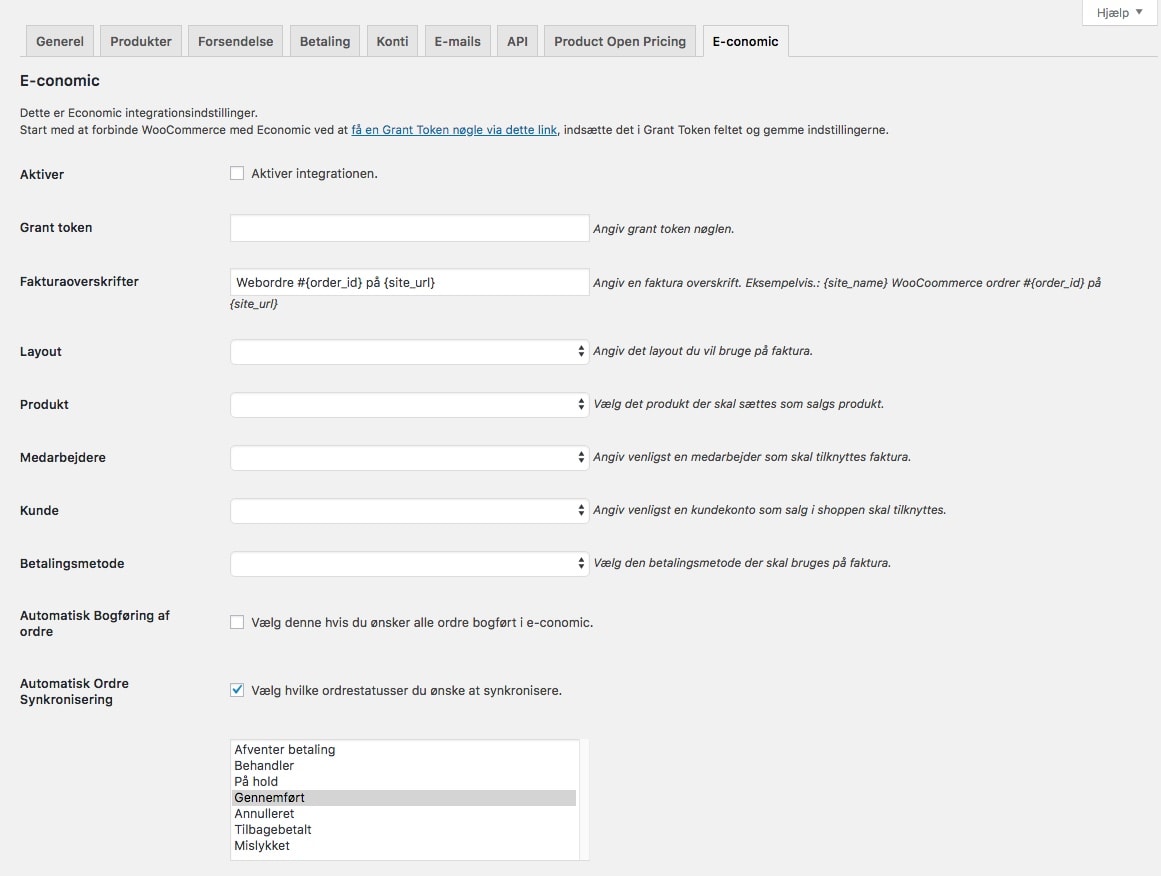The width and height of the screenshot is (1161, 876).
Task: Click the 'Vælg denne hvis du ønsker' label
Action: pyautogui.click(x=422, y=623)
